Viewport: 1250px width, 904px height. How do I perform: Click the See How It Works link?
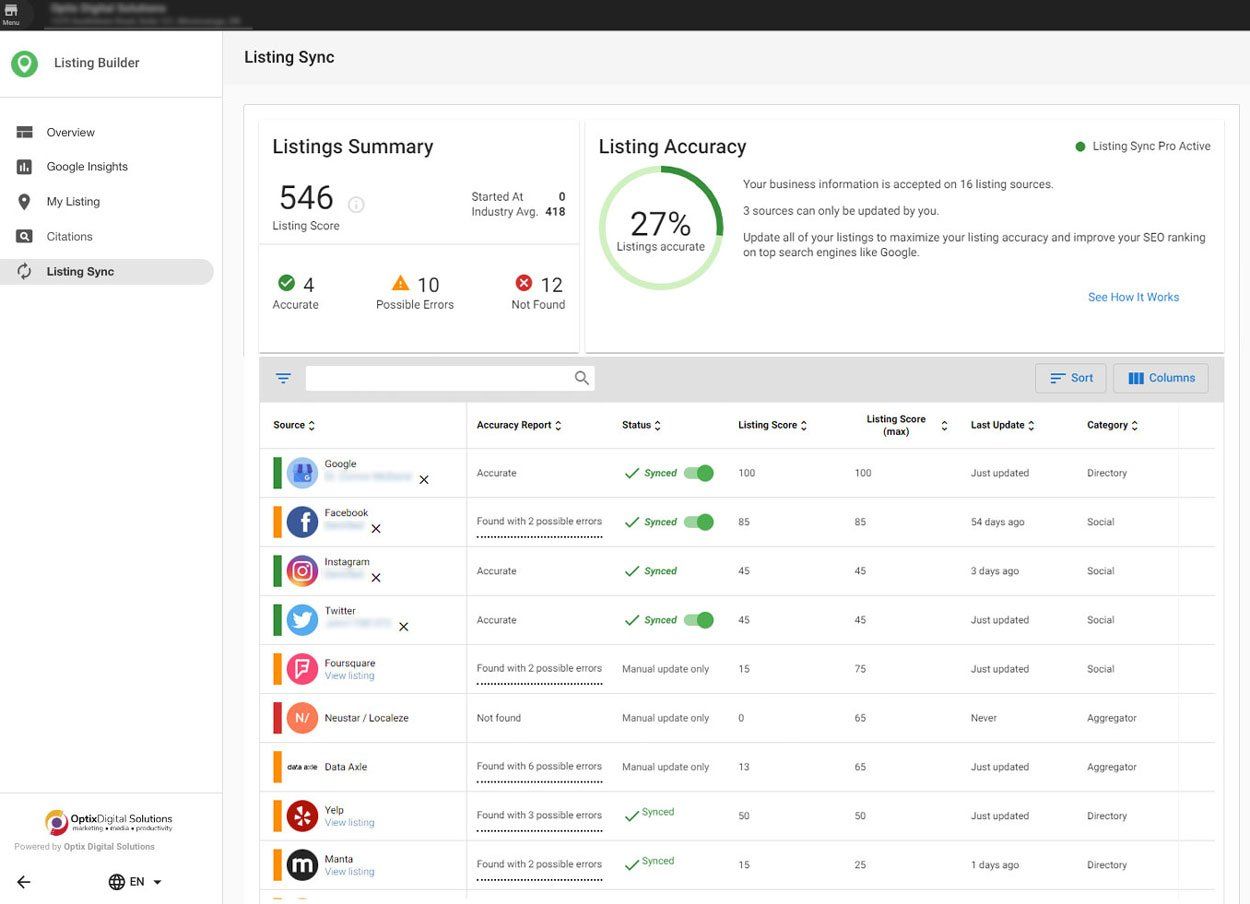pos(1134,296)
